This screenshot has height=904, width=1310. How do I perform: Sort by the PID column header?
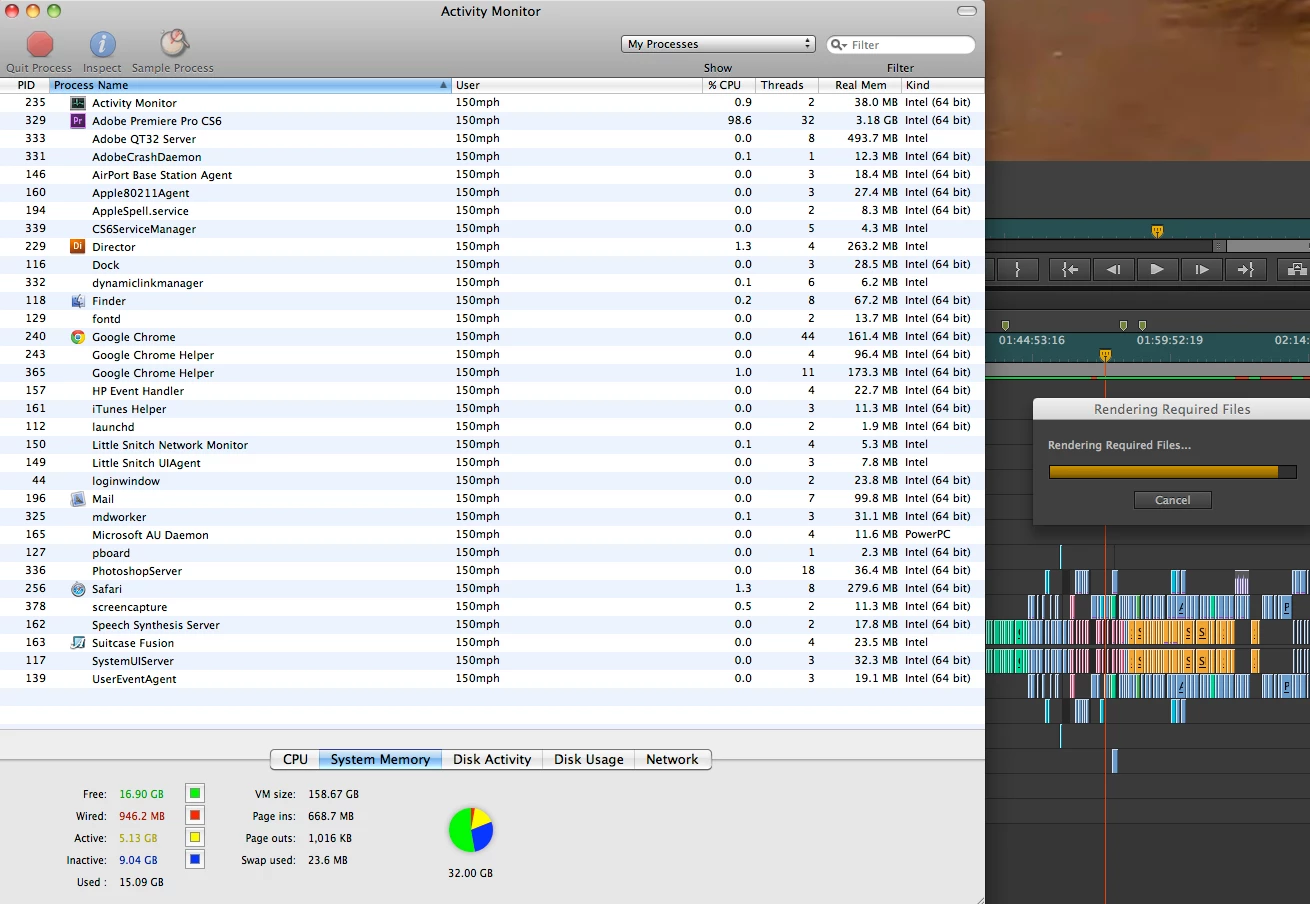[25, 85]
